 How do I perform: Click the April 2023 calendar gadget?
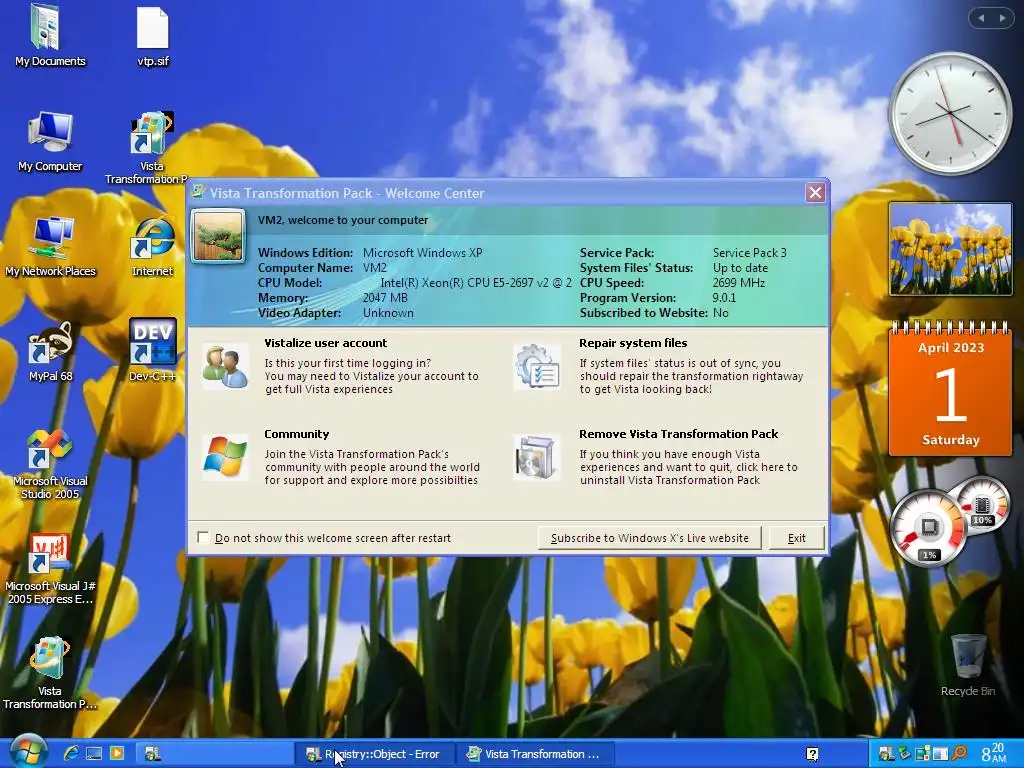(950, 388)
